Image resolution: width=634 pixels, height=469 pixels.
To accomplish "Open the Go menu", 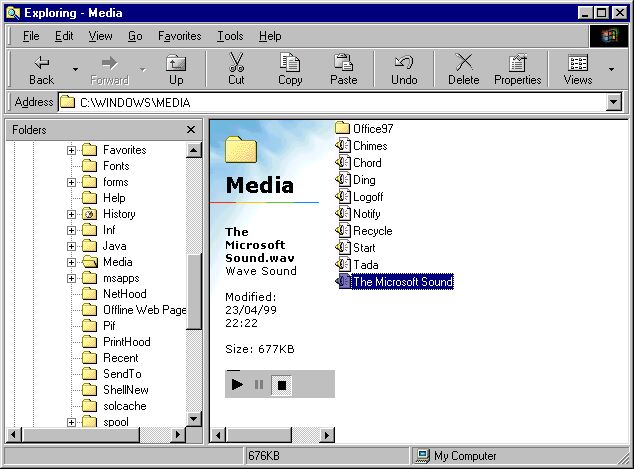I will [x=135, y=36].
